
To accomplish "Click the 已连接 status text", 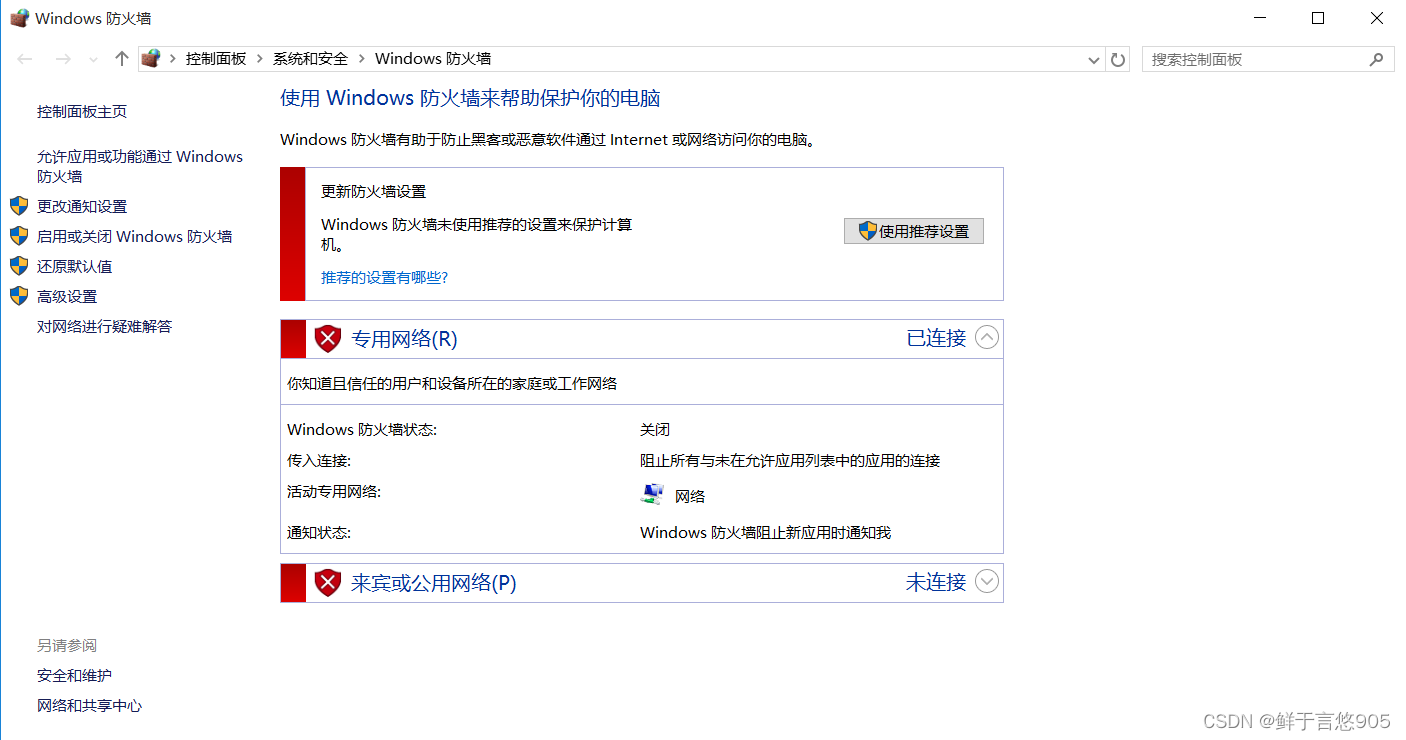I will click(936, 338).
